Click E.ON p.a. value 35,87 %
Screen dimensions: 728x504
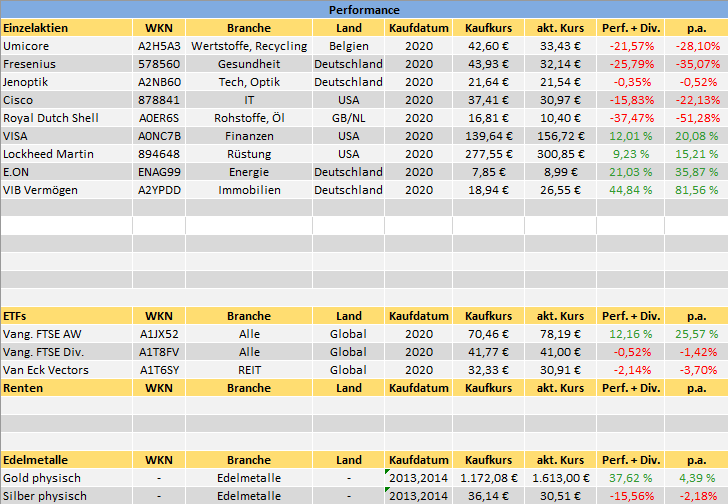point(696,172)
